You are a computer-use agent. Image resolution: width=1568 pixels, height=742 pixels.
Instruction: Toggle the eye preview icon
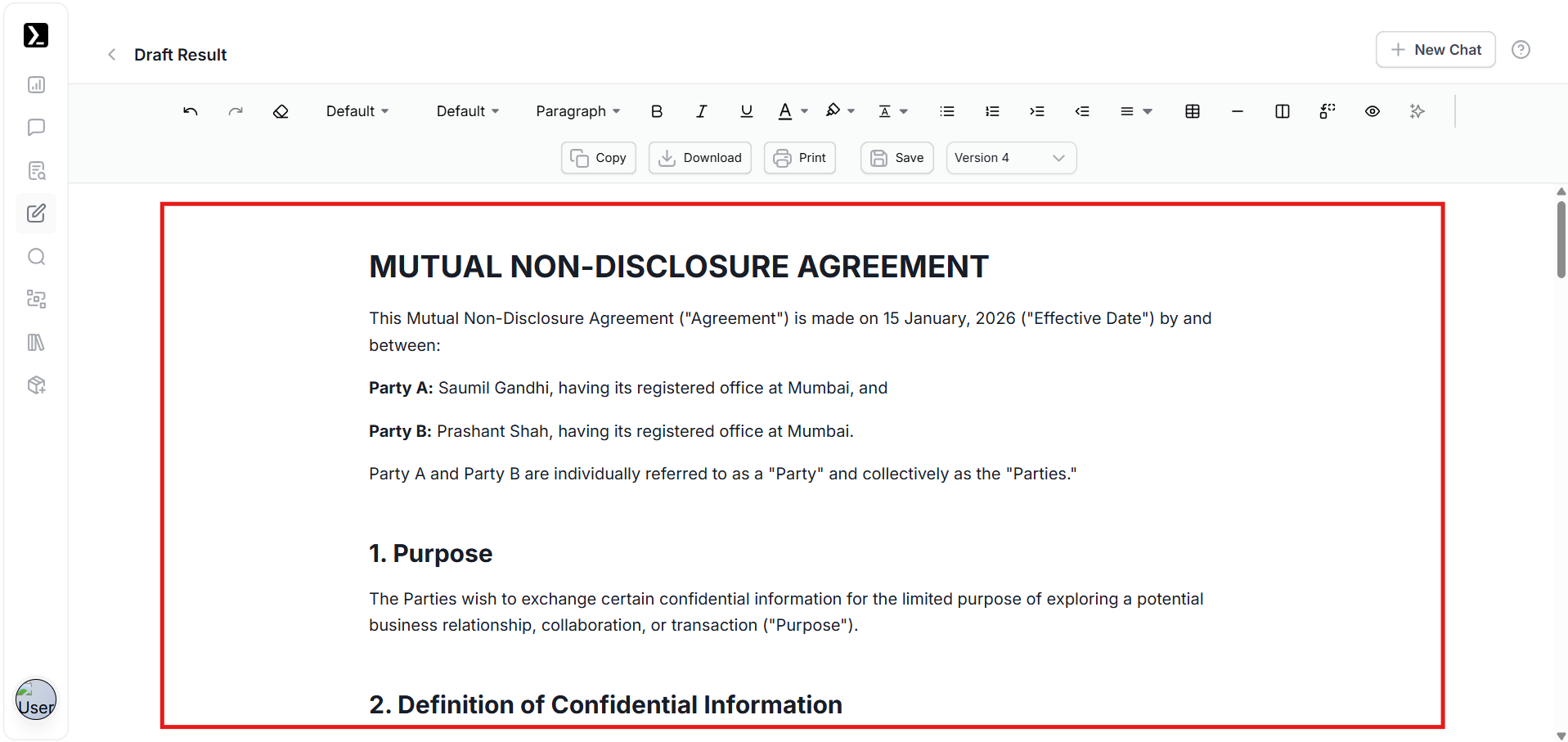pos(1372,111)
